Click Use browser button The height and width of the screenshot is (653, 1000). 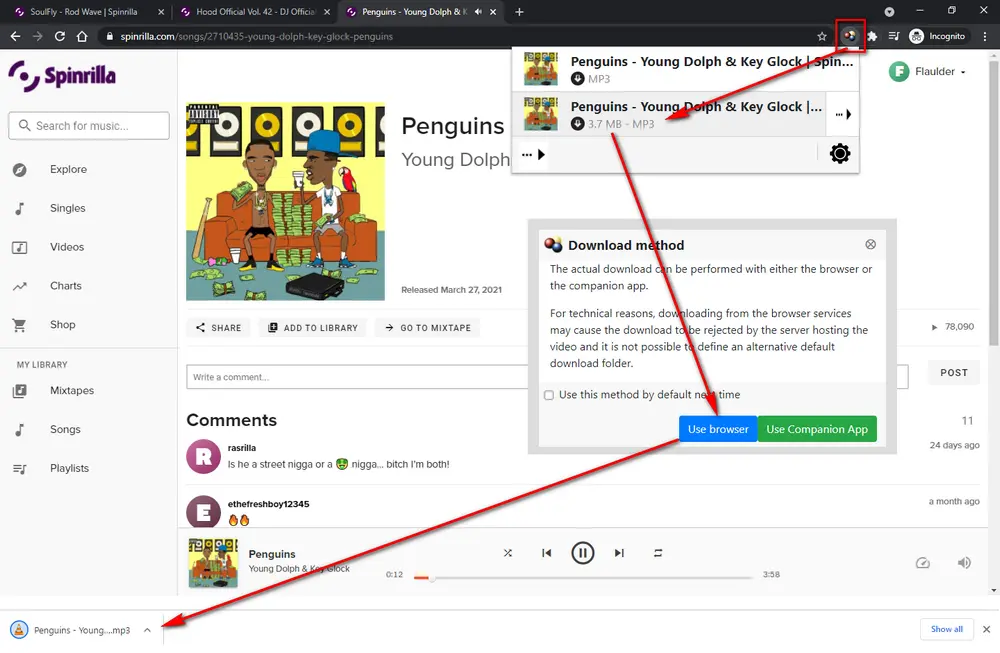point(717,429)
